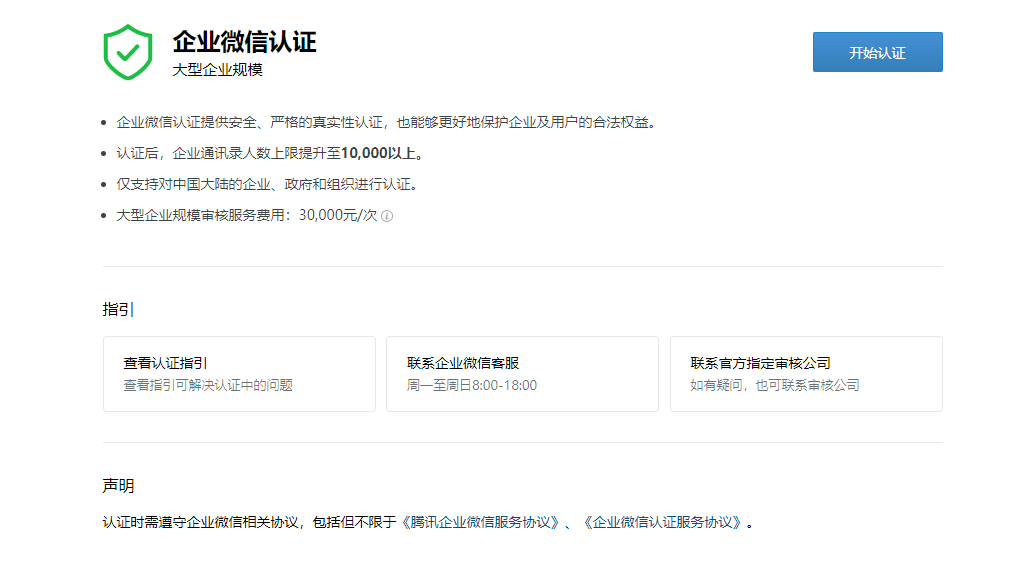1034x563 pixels.
Task: Click the 开始认证 button
Action: (x=877, y=52)
